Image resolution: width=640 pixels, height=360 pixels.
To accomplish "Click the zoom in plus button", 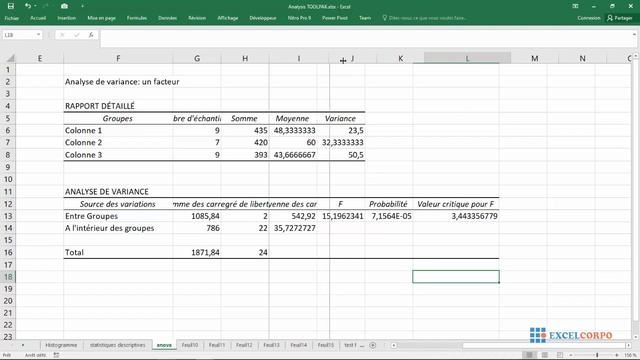I will (617, 355).
